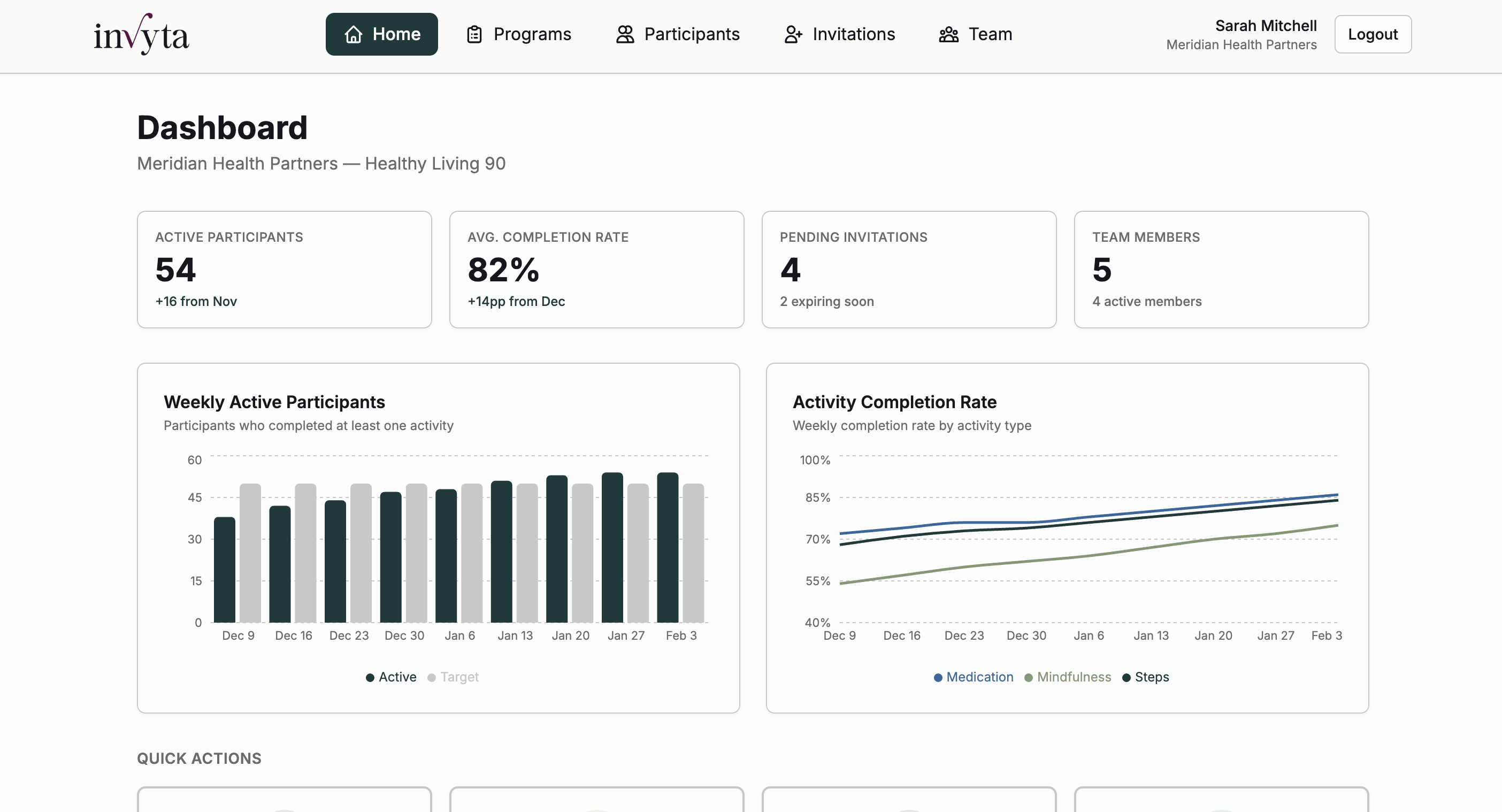This screenshot has width=1502, height=812.
Task: Click 'Meridian Health Partners — Healthy Living 90' subtitle
Action: click(321, 163)
